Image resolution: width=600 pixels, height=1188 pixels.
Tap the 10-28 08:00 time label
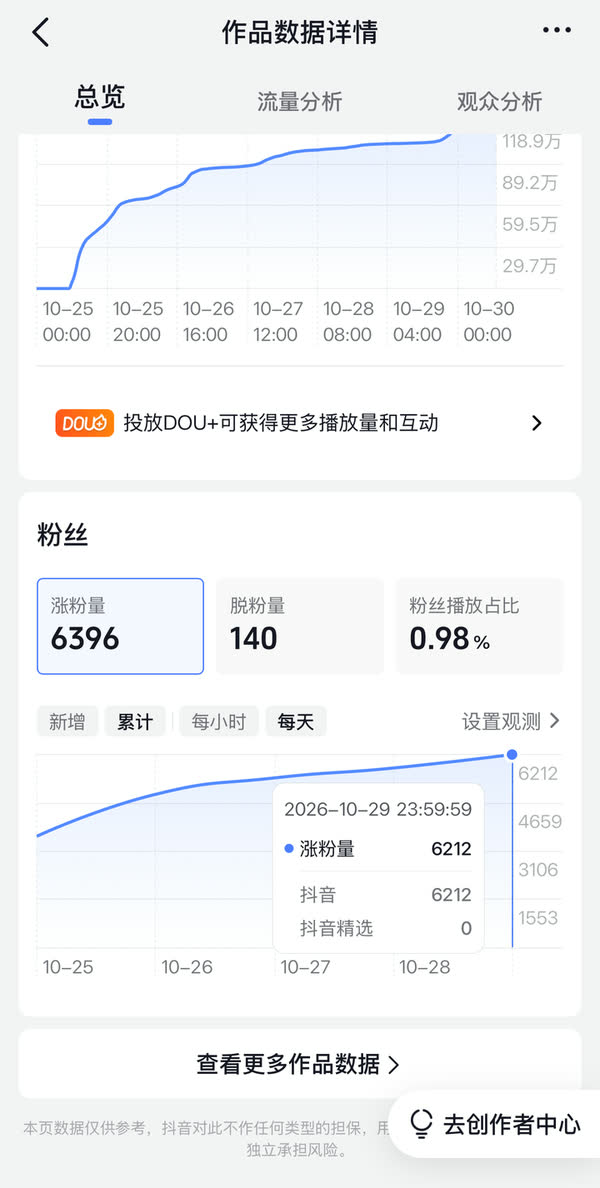pyautogui.click(x=348, y=321)
